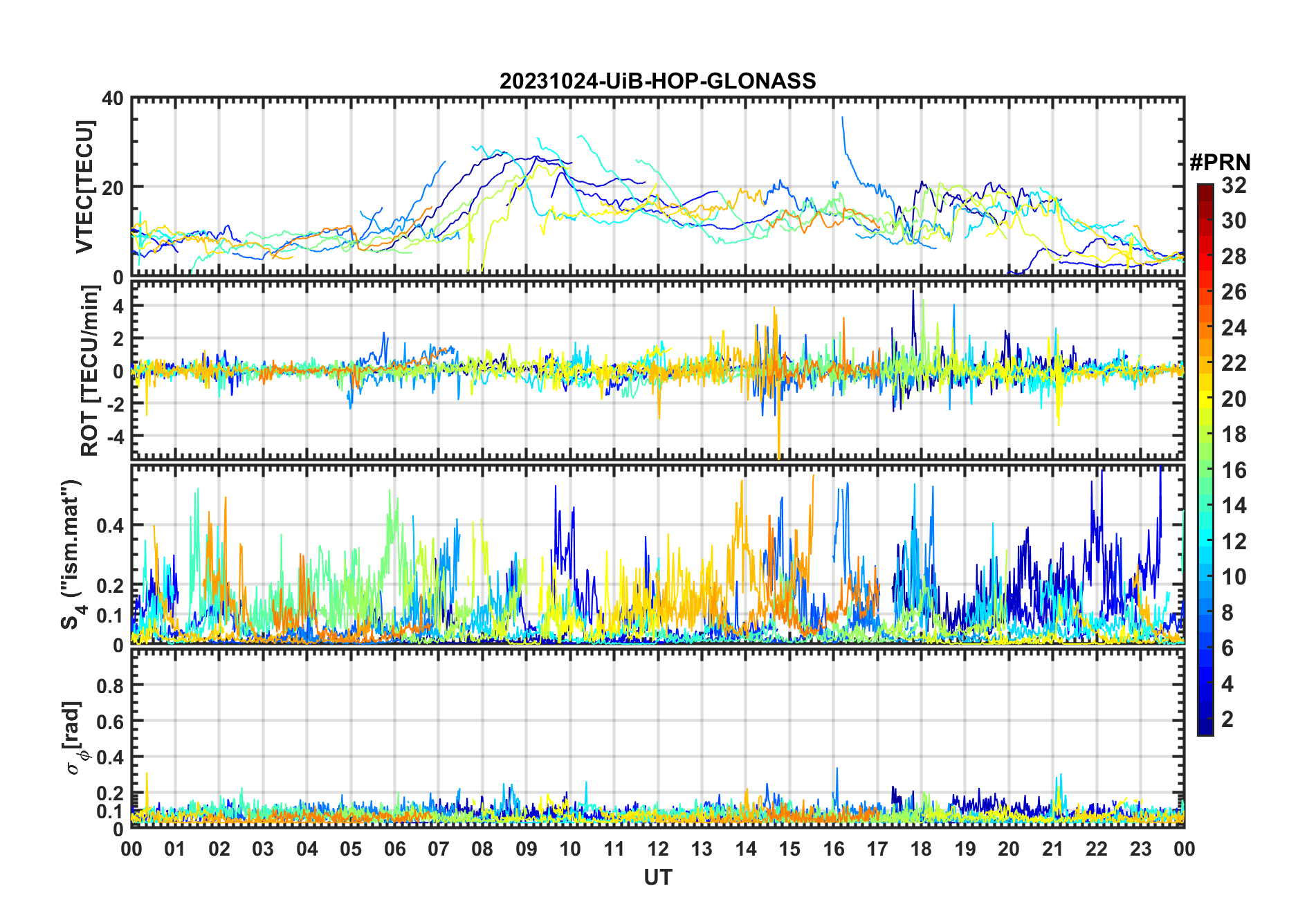Pick the dark red top of PRN colorbar
Screen dimensions: 1316x920
point(1205,189)
